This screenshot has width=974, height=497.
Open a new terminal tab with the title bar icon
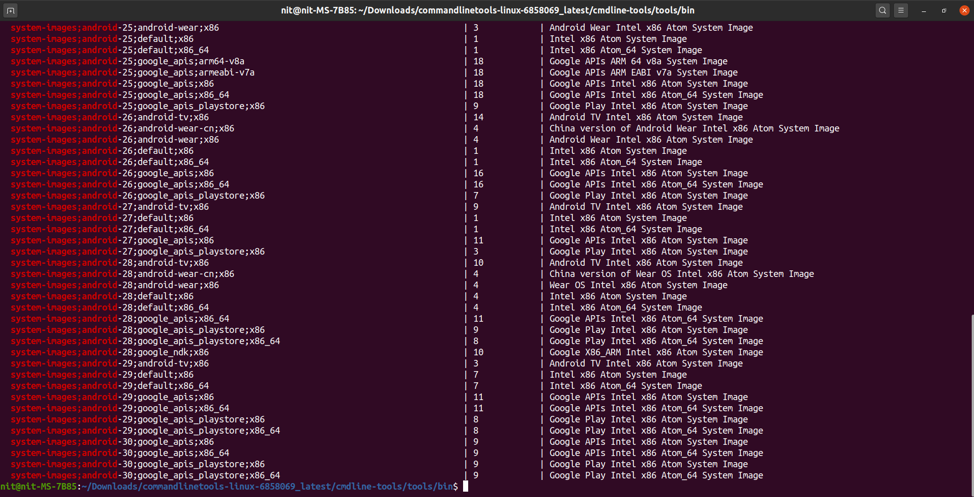click(x=11, y=10)
